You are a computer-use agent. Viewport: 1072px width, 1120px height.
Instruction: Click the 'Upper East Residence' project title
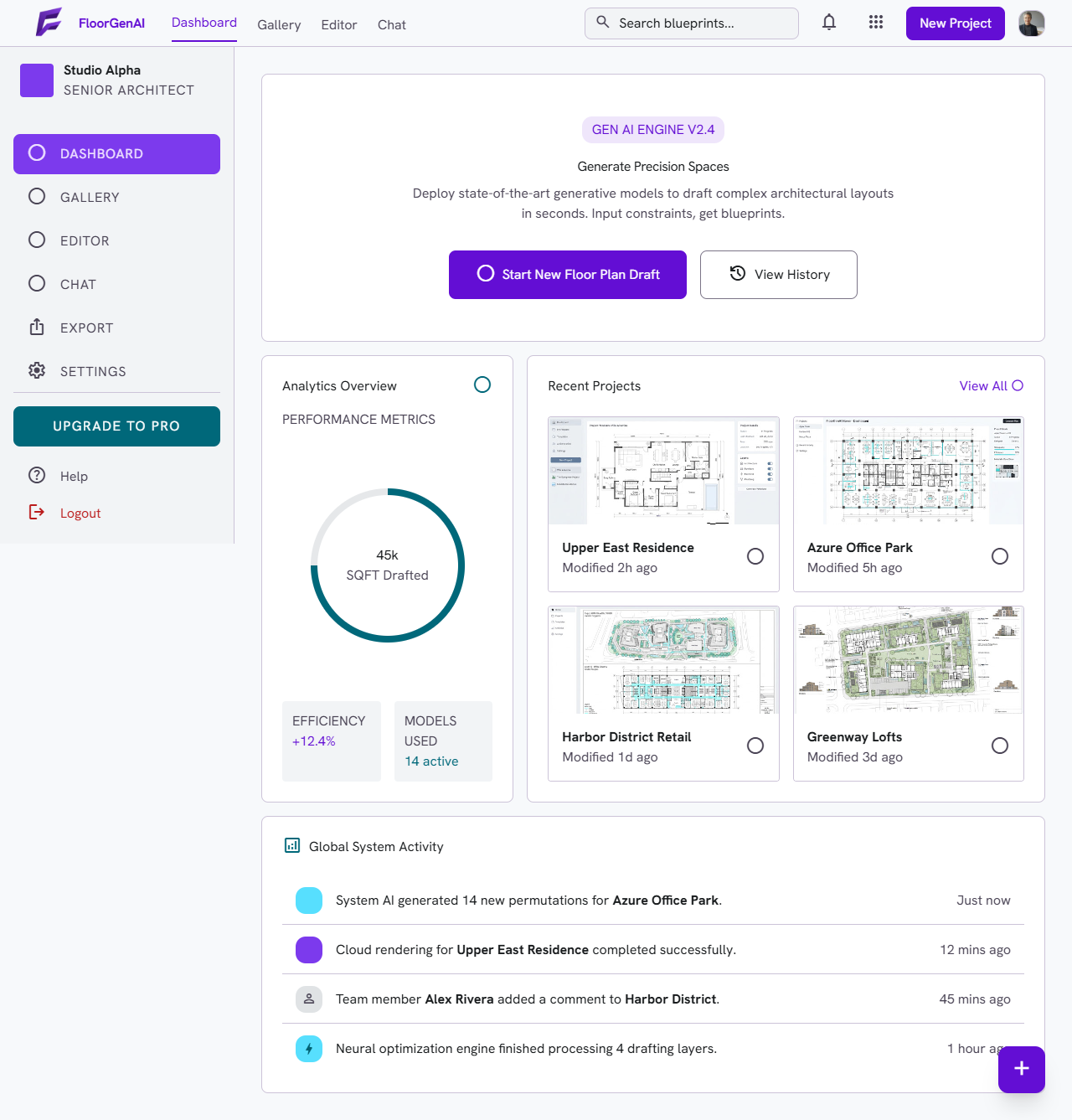[x=628, y=548]
